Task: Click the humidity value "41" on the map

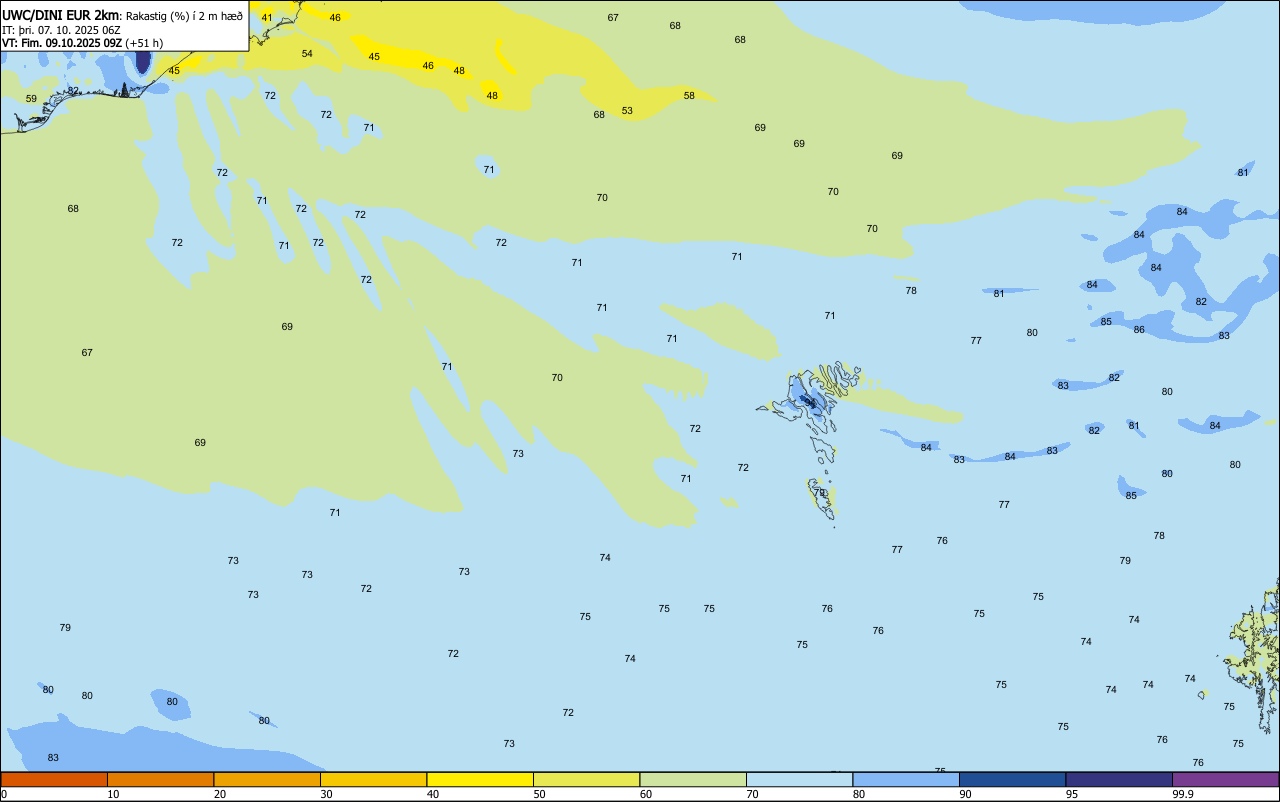Action: point(266,18)
